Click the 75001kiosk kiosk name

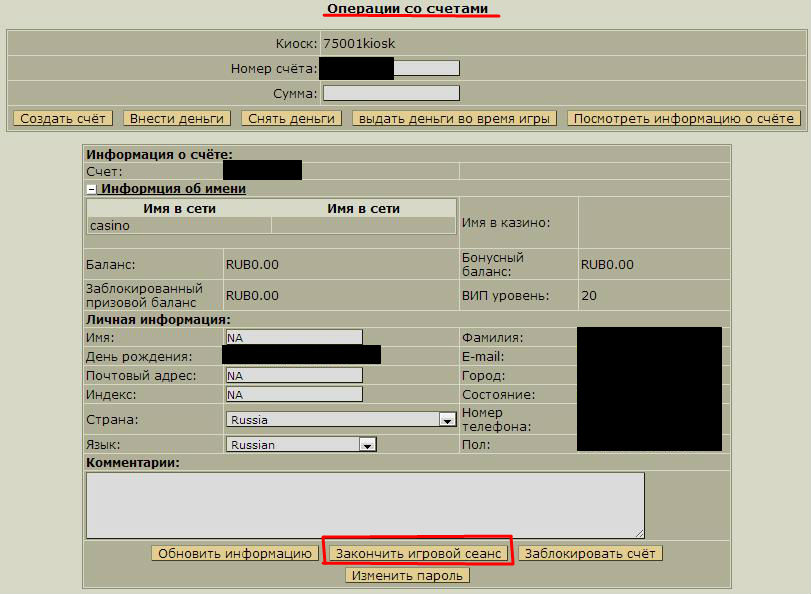pyautogui.click(x=359, y=43)
